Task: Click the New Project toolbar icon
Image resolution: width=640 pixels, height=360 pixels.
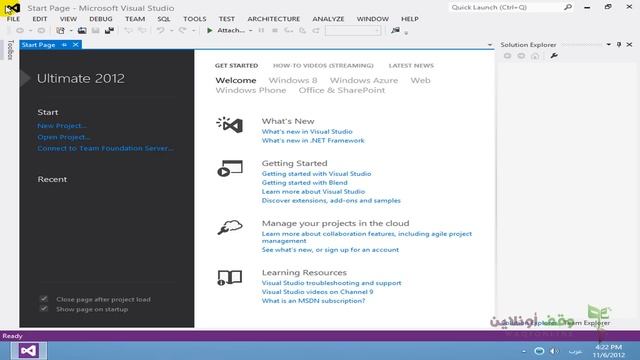Action: [x=60, y=30]
